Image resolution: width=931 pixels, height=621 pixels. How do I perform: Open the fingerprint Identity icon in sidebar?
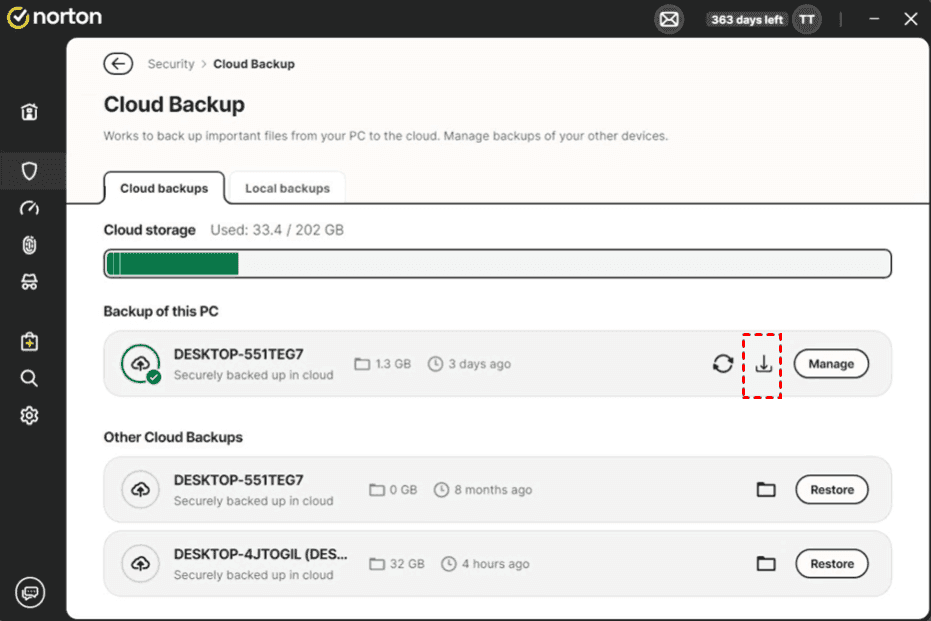(x=29, y=245)
